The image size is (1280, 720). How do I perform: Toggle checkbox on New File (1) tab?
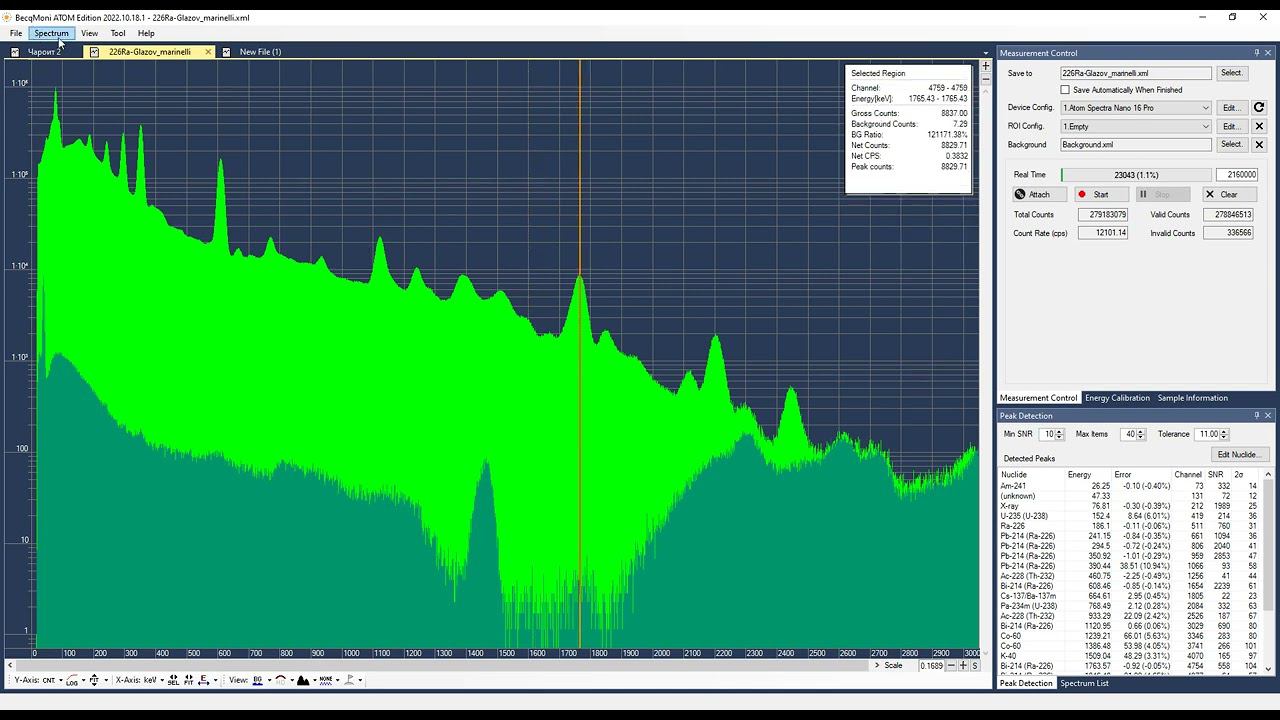pyautogui.click(x=226, y=52)
